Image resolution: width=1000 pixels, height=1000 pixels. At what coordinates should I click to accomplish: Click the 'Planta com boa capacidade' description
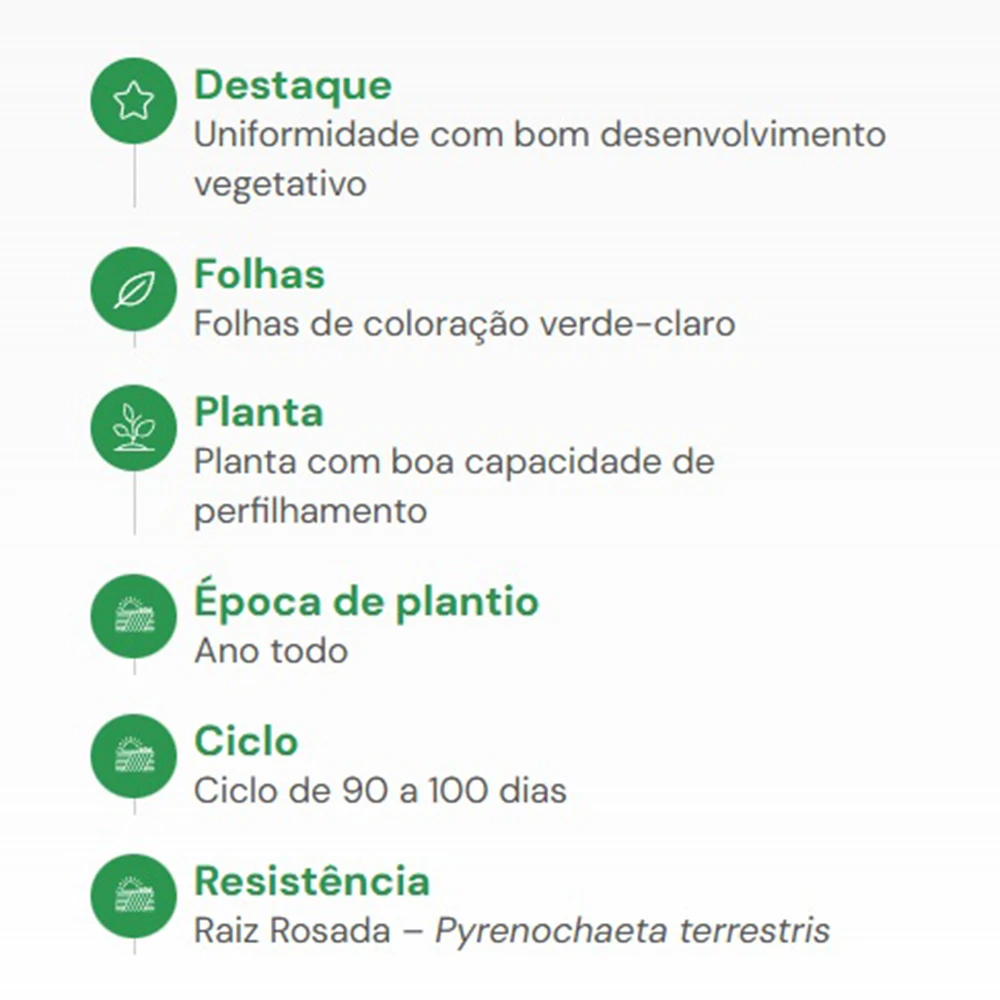(x=454, y=462)
